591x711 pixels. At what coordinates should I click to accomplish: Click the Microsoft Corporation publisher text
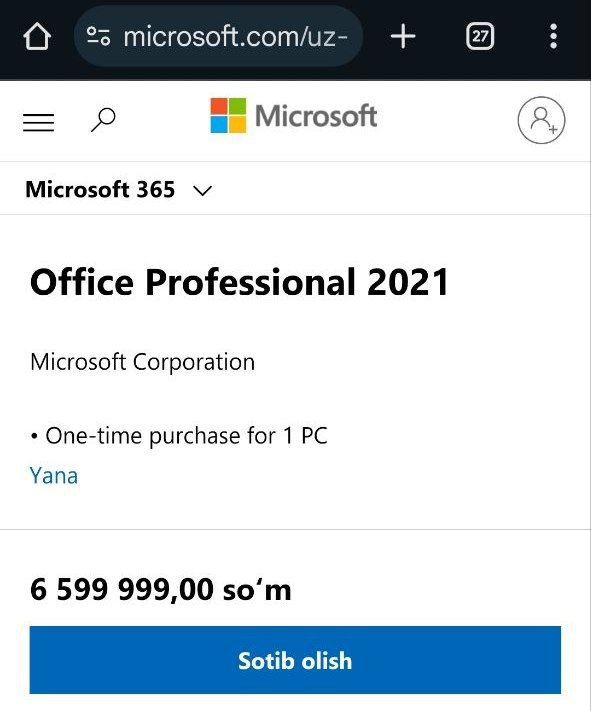tap(142, 362)
